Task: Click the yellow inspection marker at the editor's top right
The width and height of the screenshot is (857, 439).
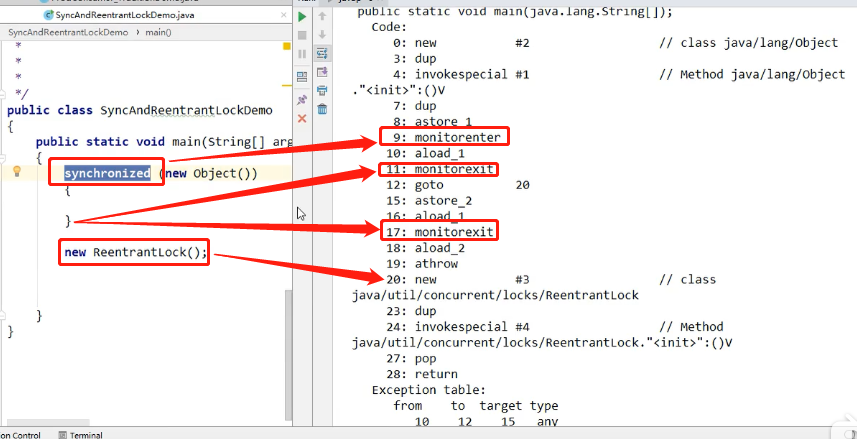Action: pos(286,46)
